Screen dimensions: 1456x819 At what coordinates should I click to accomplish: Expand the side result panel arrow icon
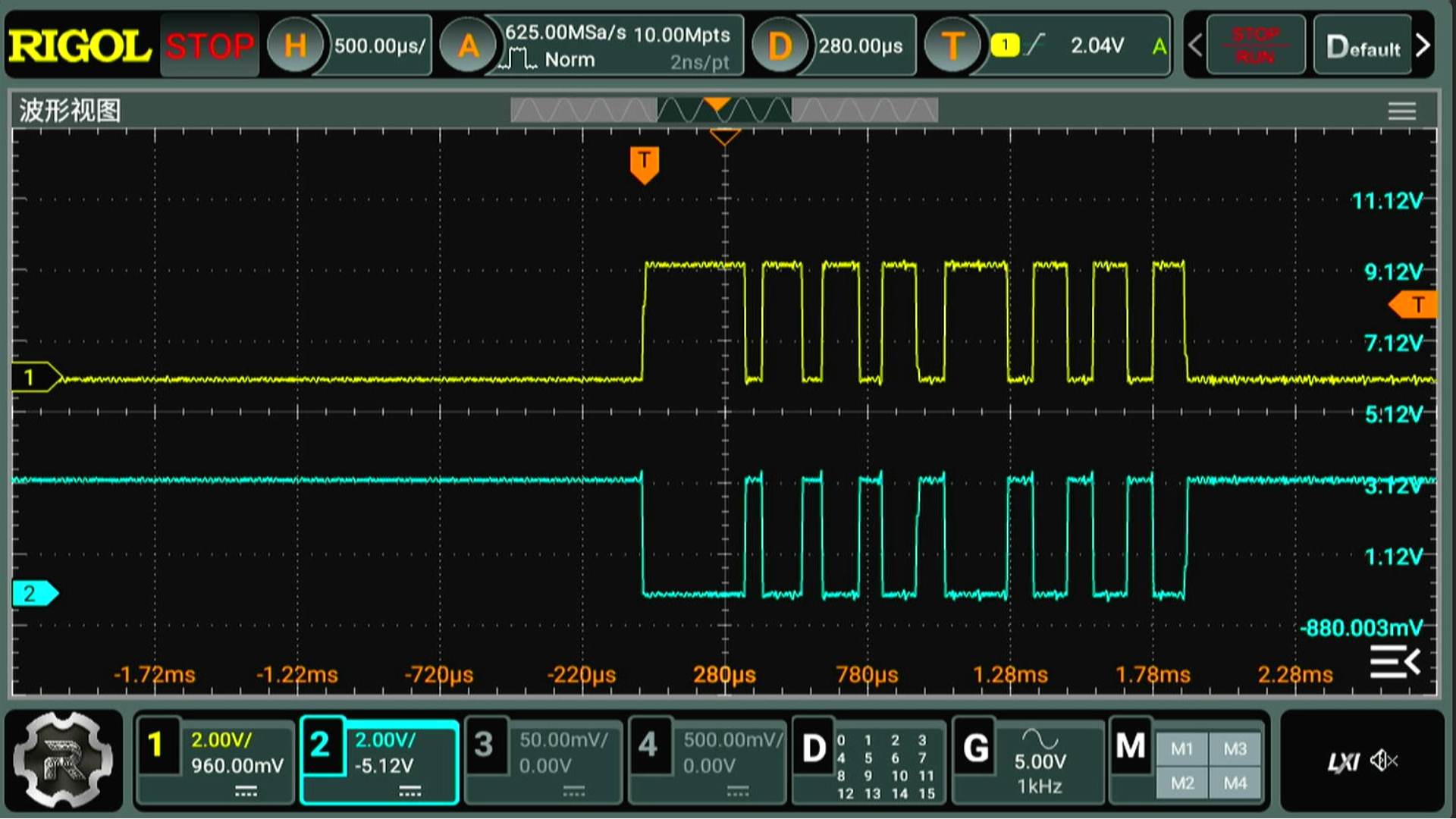[1395, 662]
